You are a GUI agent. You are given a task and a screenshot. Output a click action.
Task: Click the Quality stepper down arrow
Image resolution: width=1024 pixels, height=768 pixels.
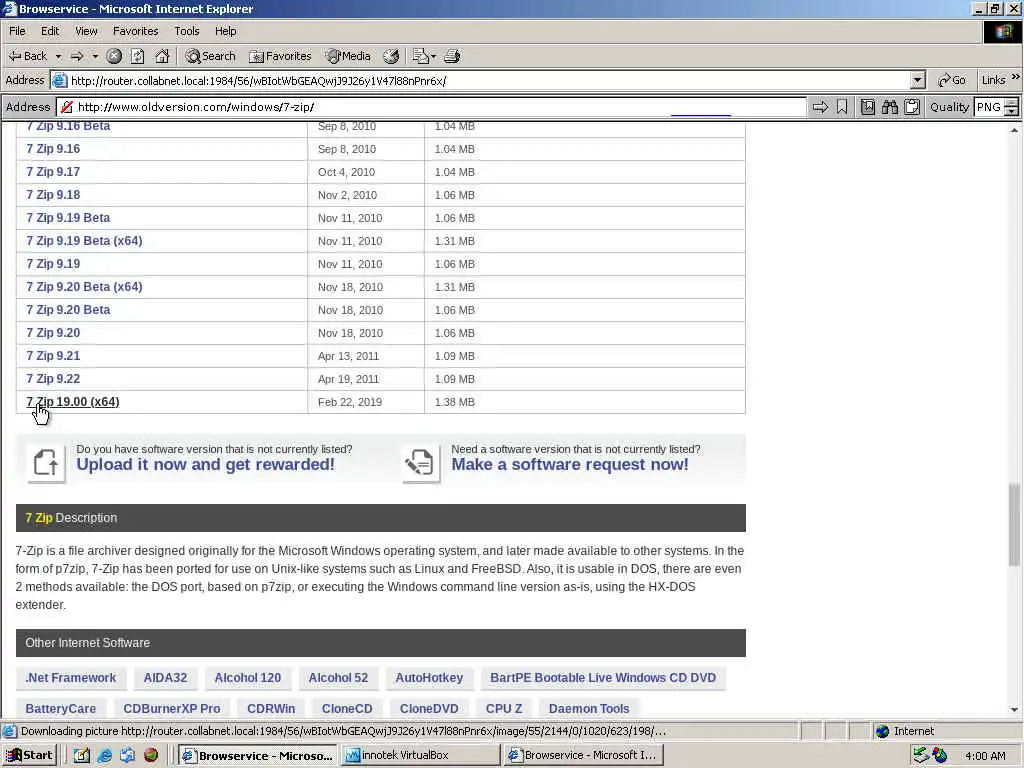coord(1012,112)
